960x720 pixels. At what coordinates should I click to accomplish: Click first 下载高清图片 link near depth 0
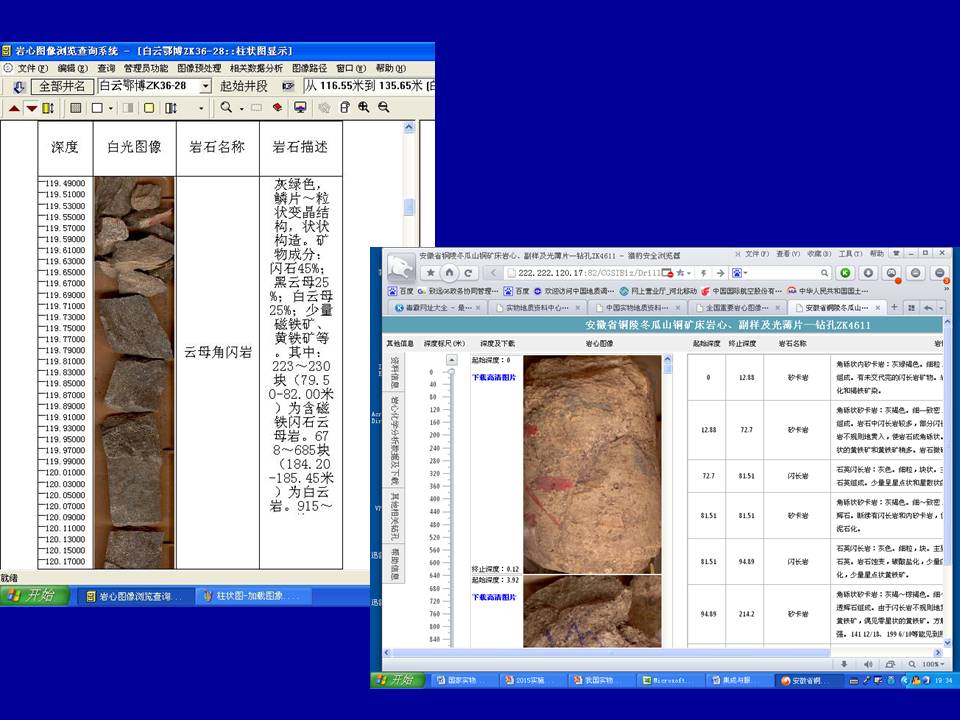point(493,377)
